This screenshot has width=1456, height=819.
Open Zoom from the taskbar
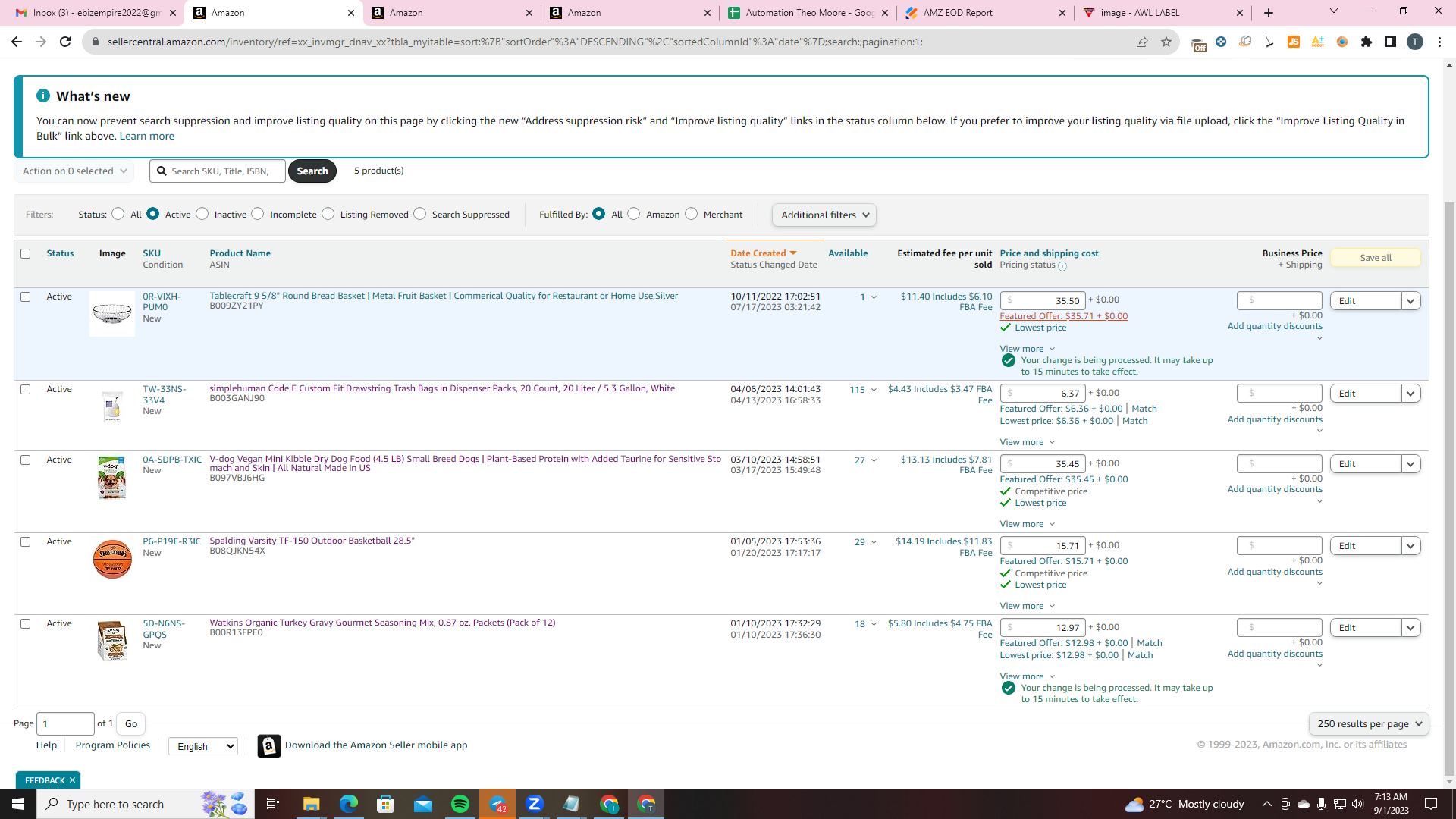pyautogui.click(x=535, y=804)
